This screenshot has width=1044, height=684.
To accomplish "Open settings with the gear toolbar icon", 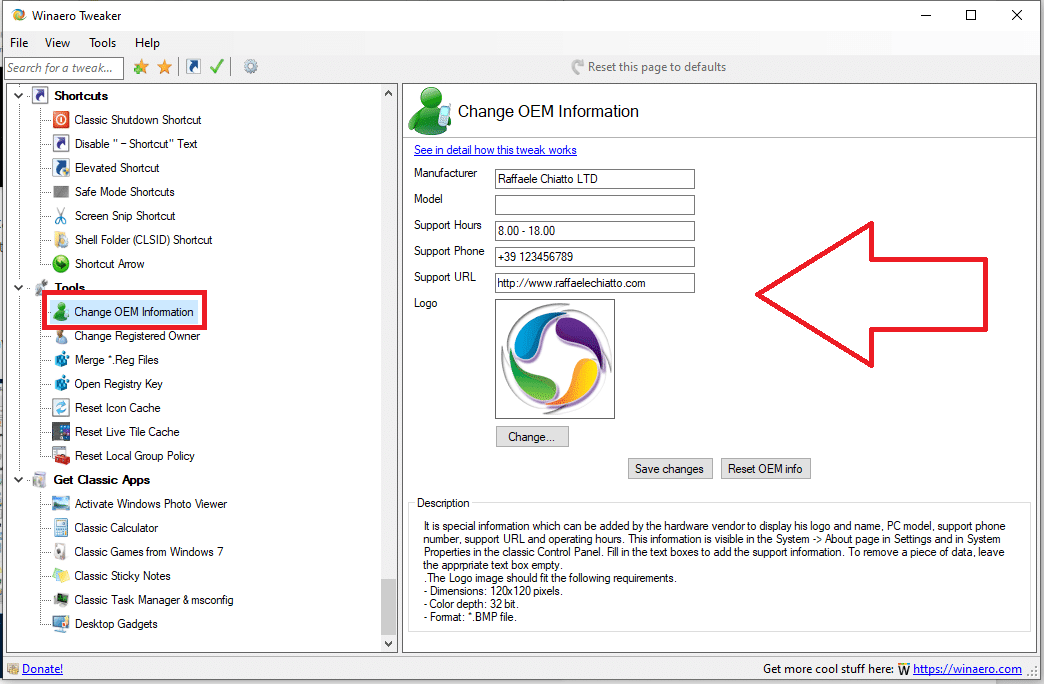I will click(x=250, y=67).
